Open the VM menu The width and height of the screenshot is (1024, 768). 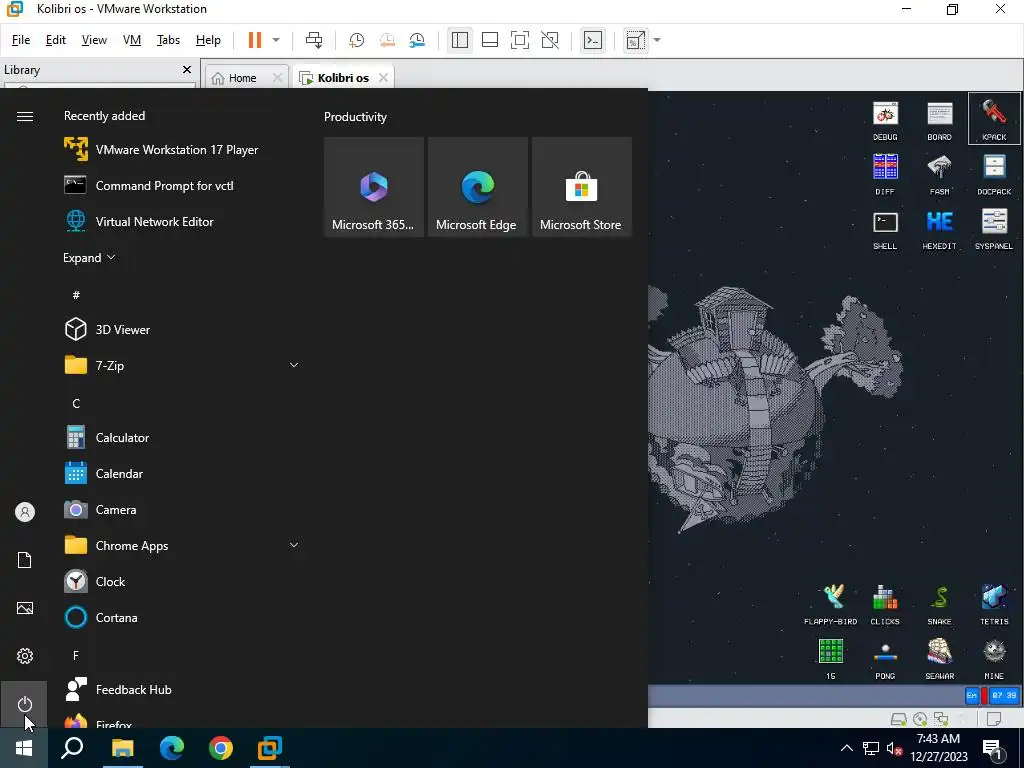(x=132, y=40)
